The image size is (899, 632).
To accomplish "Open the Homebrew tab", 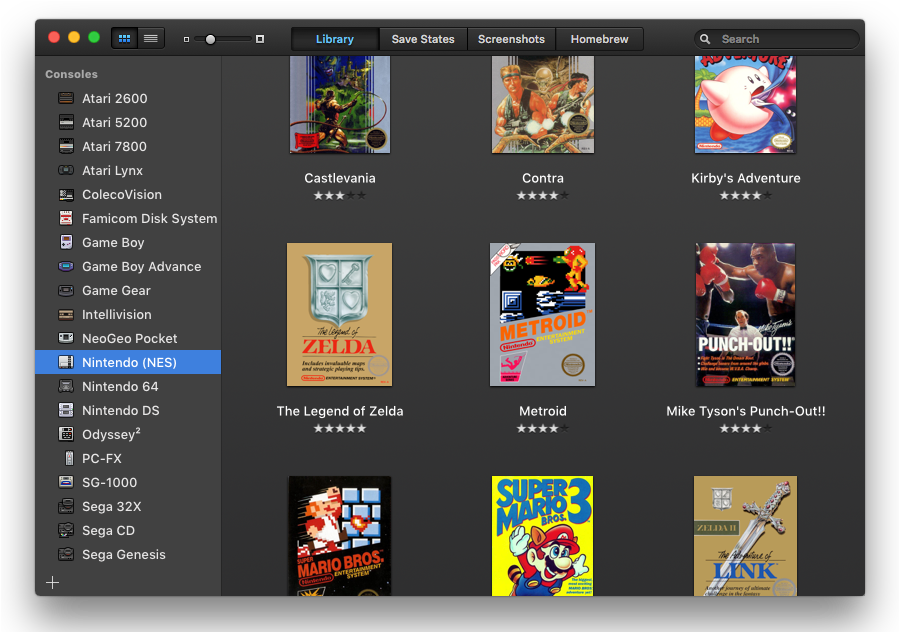I will pyautogui.click(x=599, y=39).
